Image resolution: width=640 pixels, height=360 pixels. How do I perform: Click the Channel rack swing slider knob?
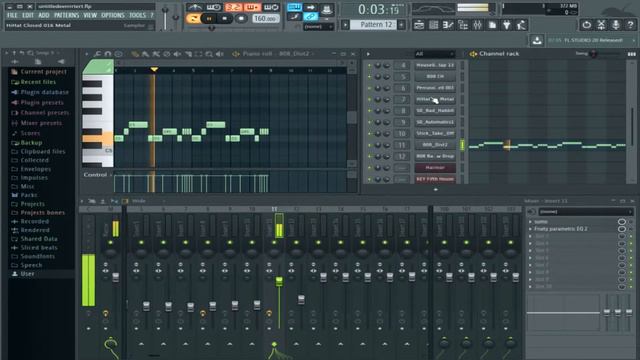(594, 54)
